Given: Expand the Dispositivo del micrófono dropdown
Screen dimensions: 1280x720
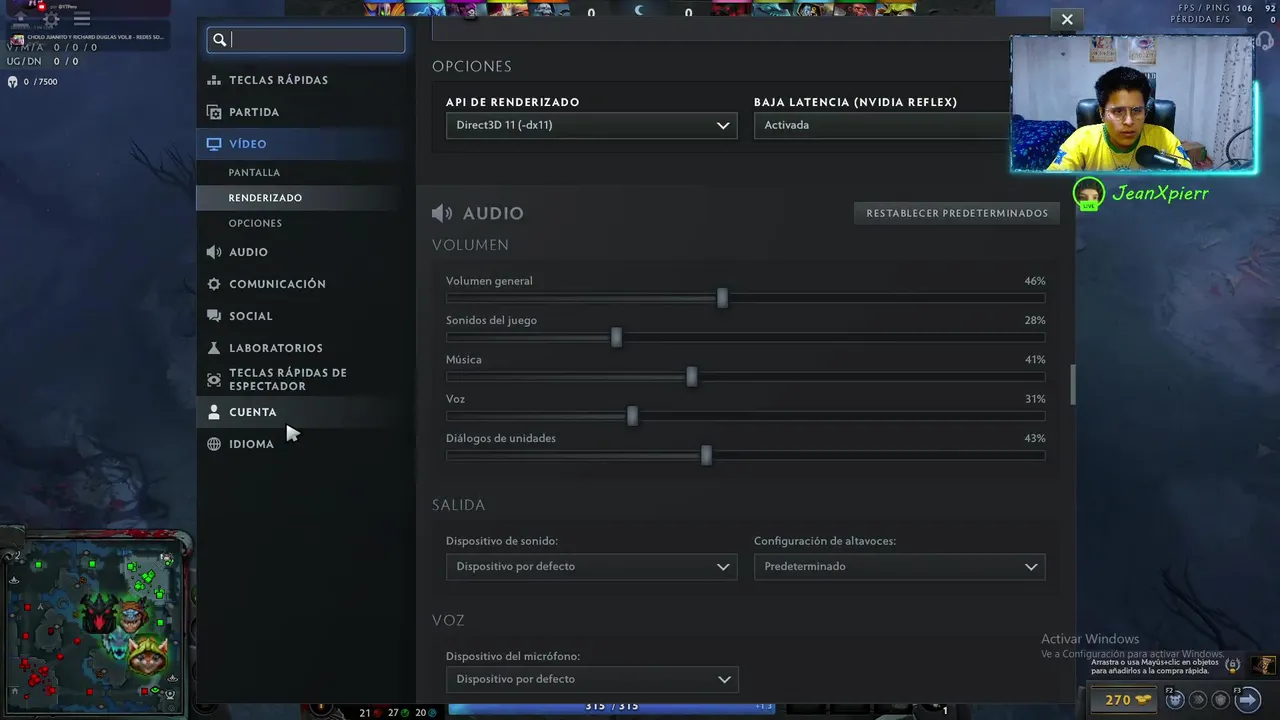Looking at the screenshot, I should point(592,679).
